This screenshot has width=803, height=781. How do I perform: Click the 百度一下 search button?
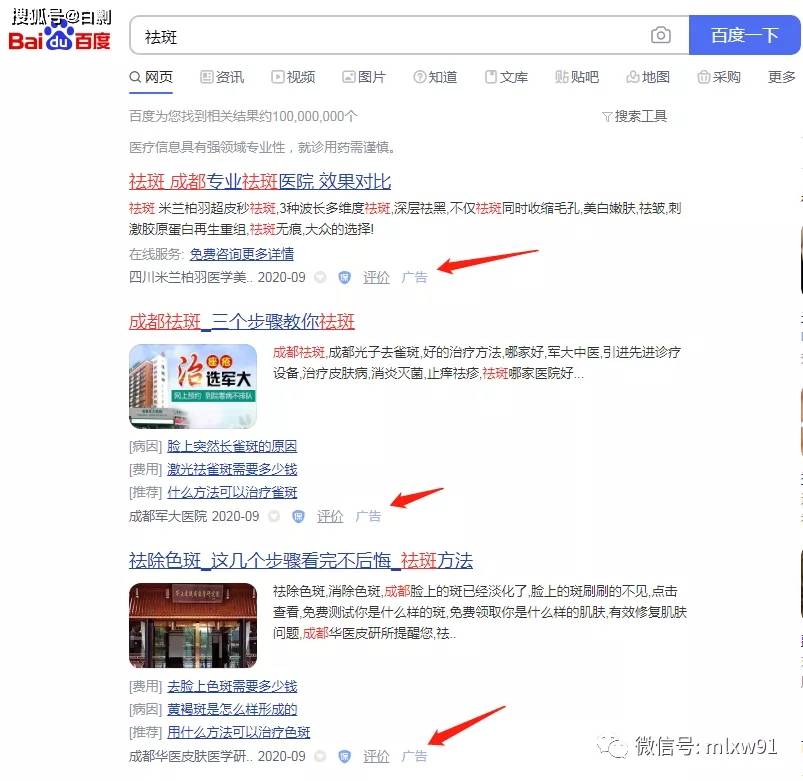744,35
